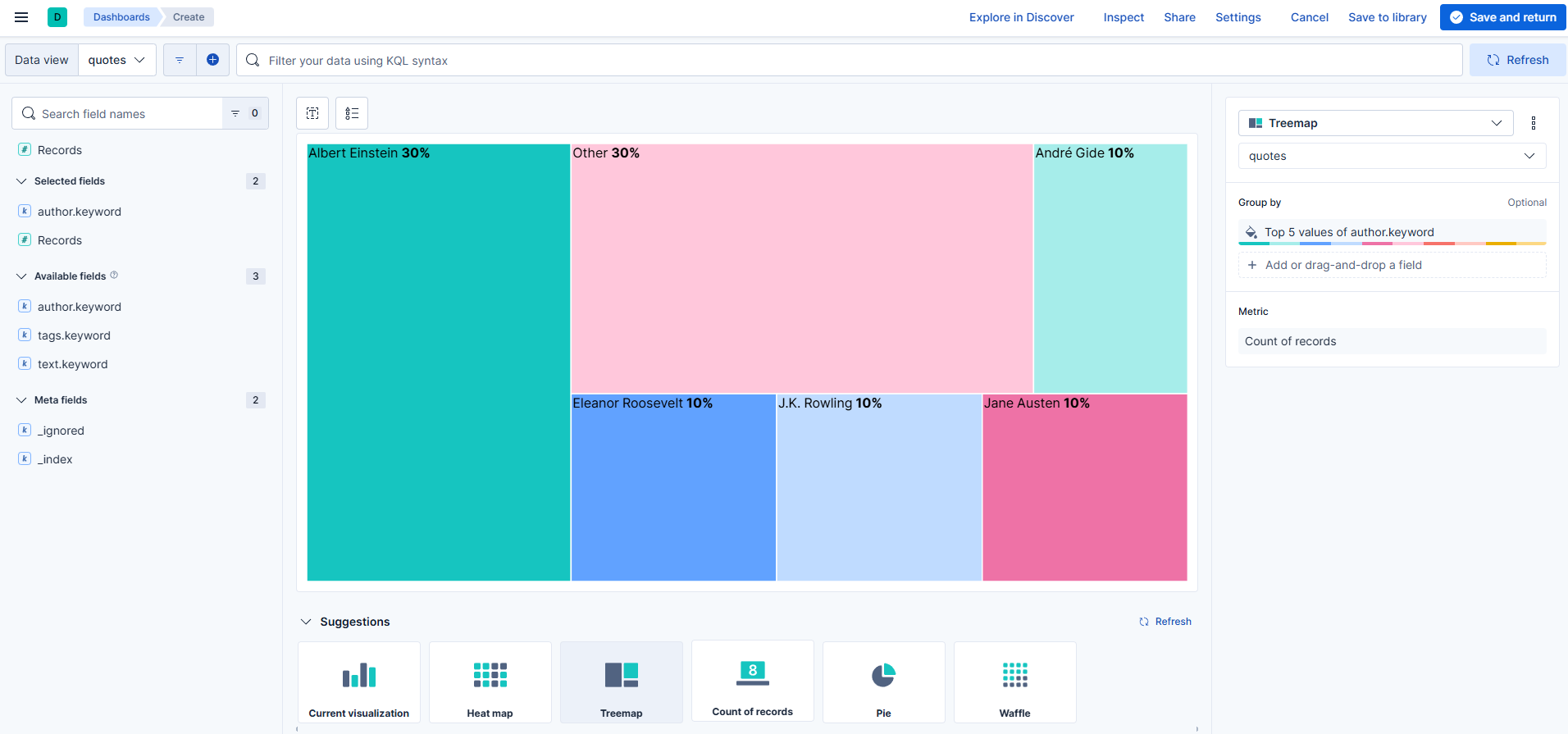Open Top 5 values of author.keyword dimension

click(1392, 232)
